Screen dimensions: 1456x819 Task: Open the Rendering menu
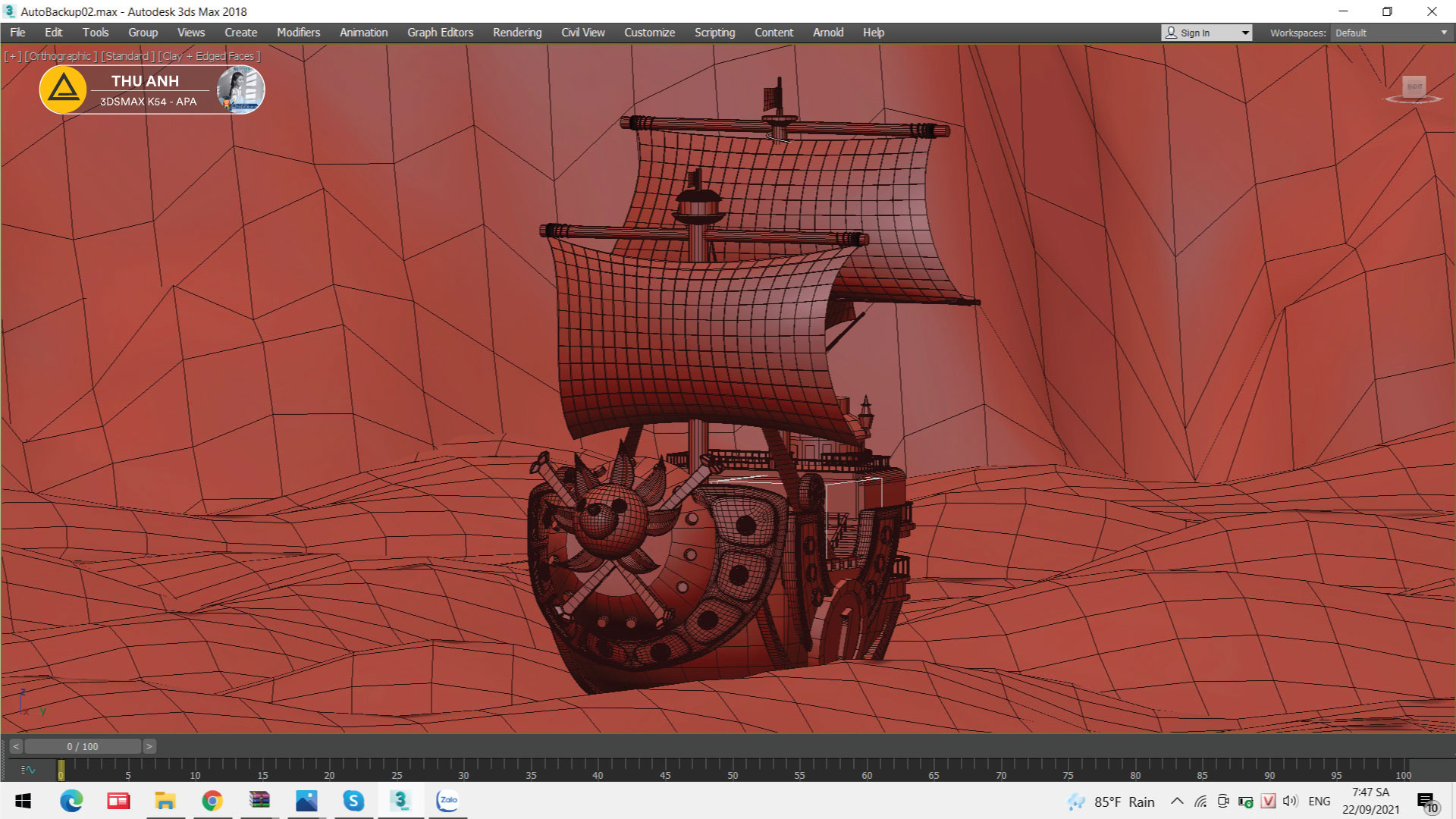point(517,33)
